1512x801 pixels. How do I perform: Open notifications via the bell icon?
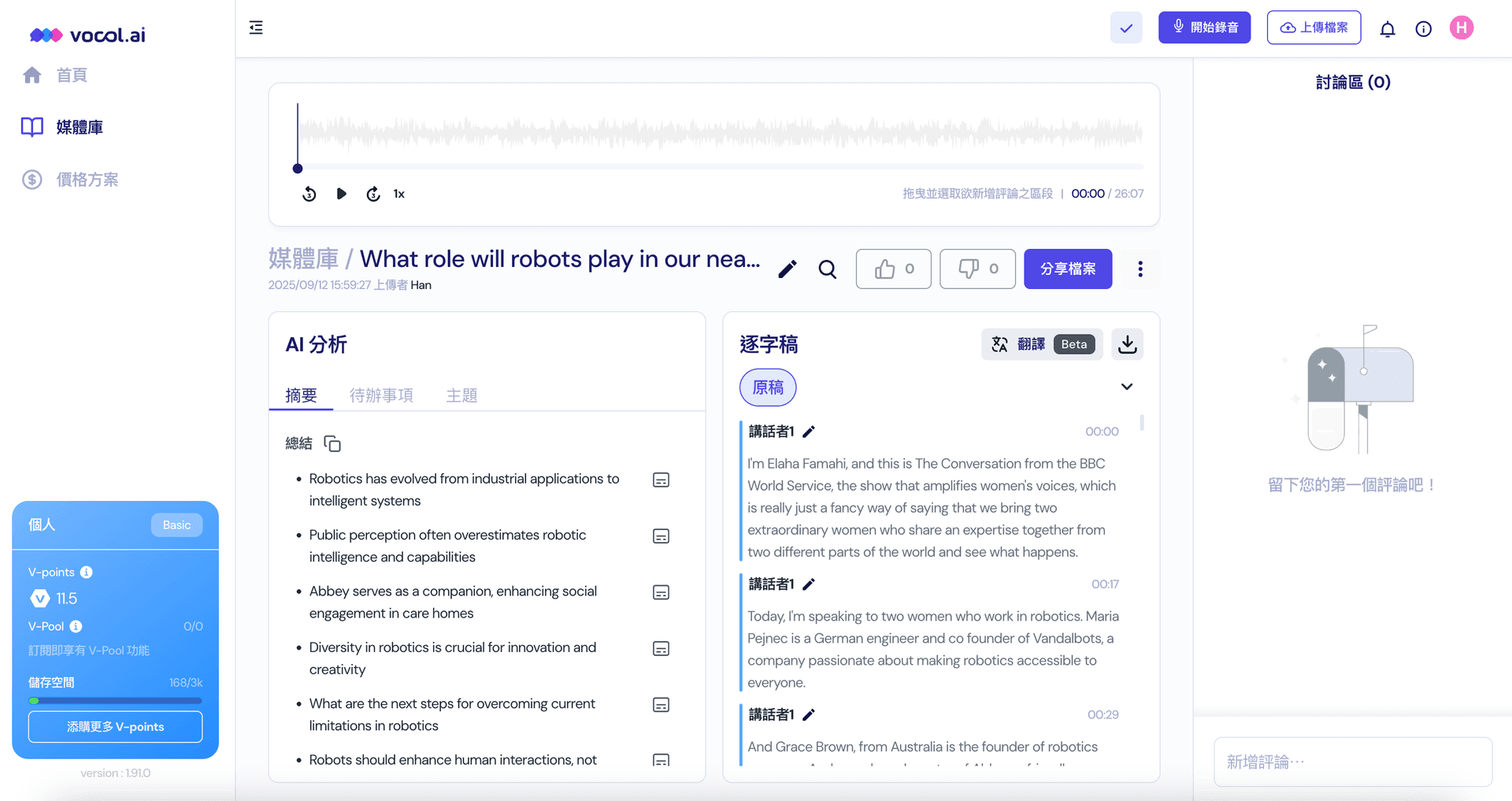pos(1387,28)
